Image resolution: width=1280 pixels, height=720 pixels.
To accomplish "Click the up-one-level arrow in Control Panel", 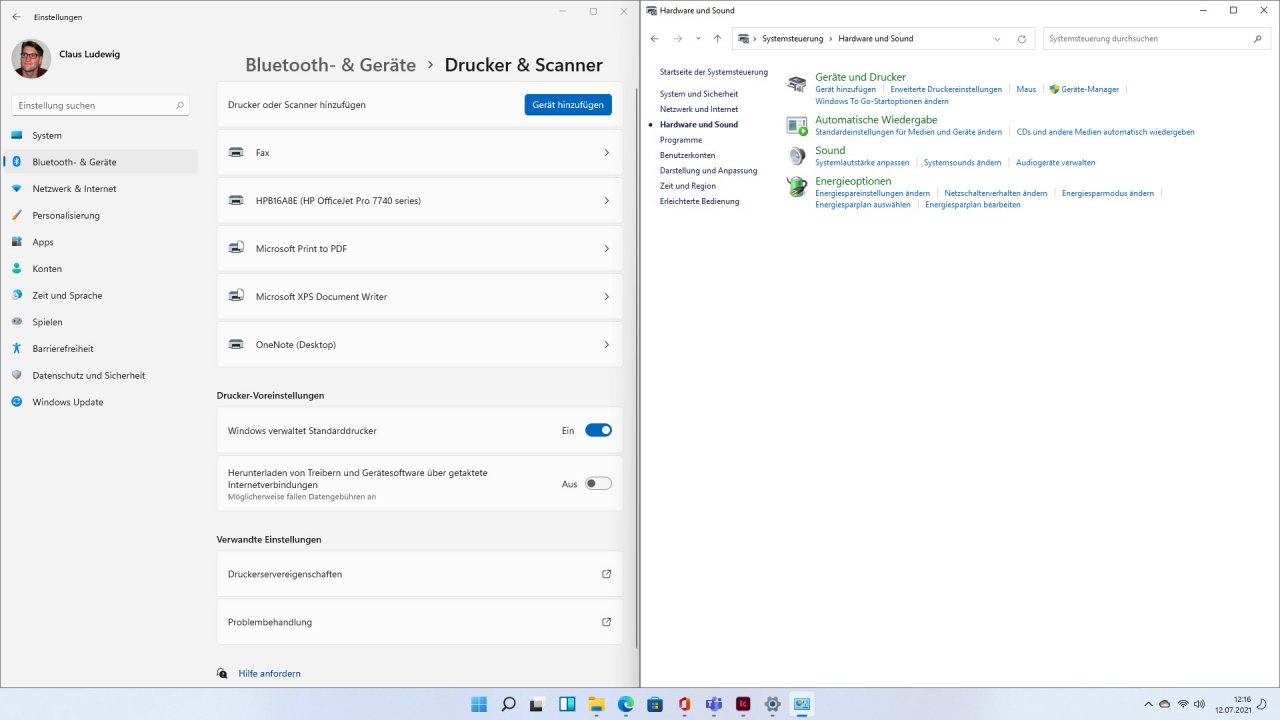I will pos(717,39).
